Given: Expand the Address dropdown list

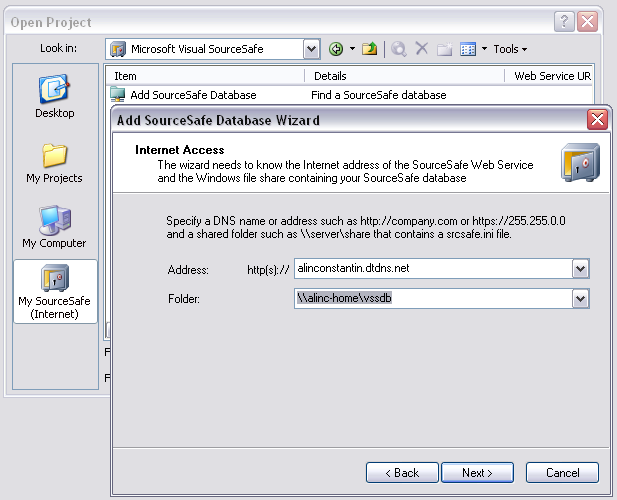Looking at the screenshot, I should [x=580, y=269].
